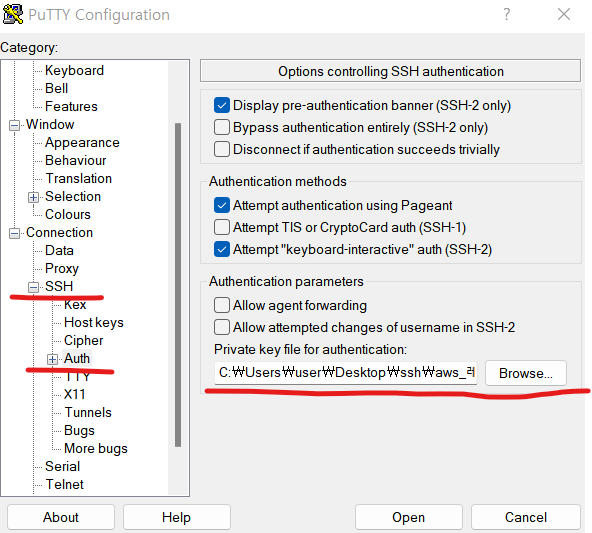Select Tunnels under SSH
The image size is (592, 533).
(88, 412)
